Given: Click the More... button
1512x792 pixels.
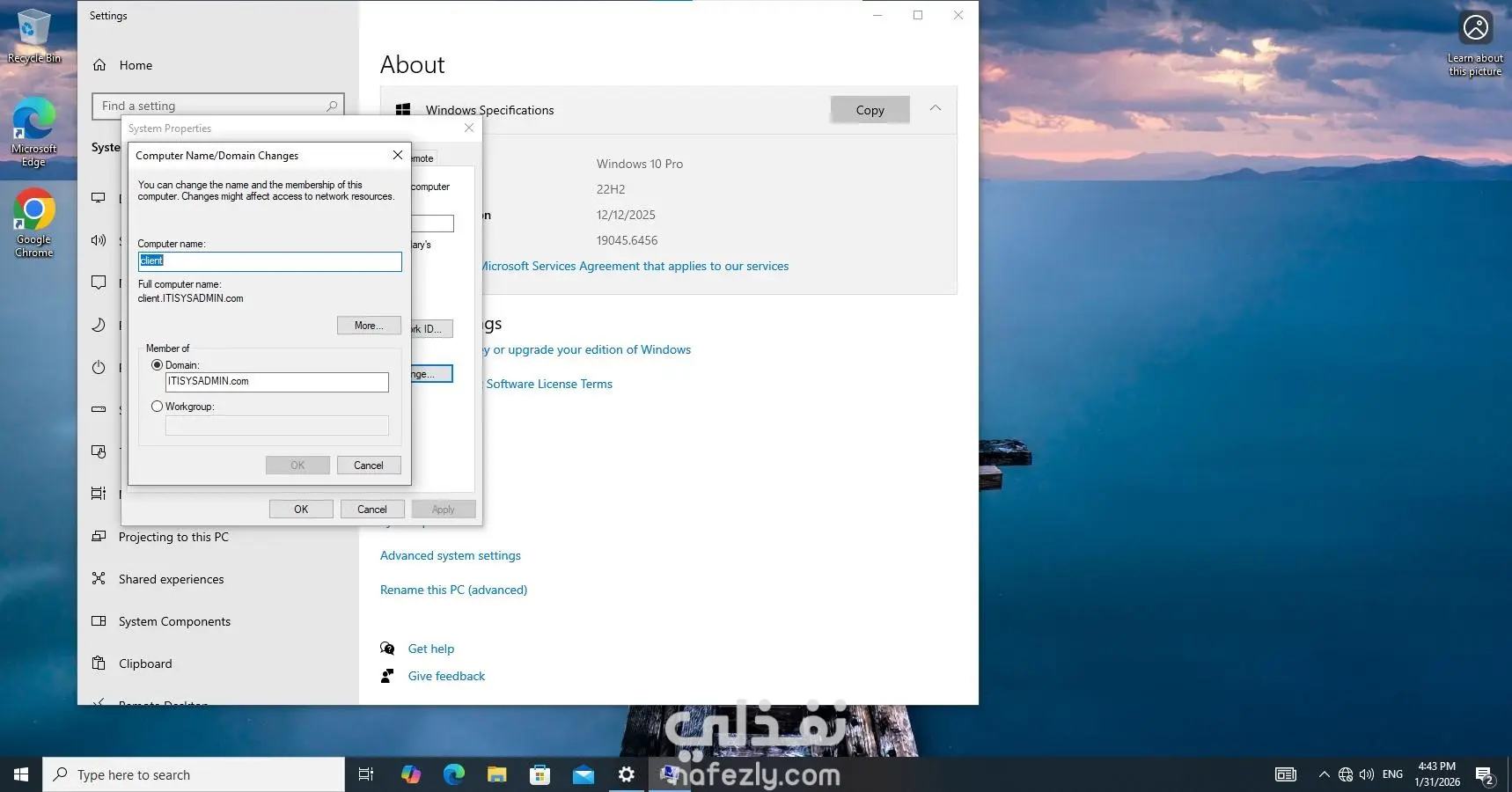Looking at the screenshot, I should (x=369, y=326).
